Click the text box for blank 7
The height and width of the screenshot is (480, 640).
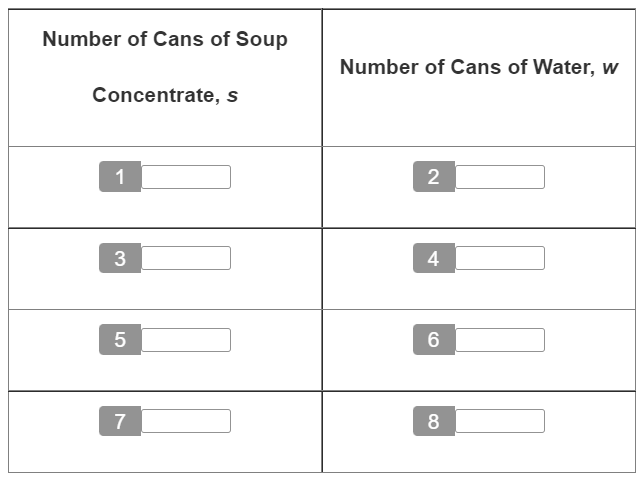(186, 421)
